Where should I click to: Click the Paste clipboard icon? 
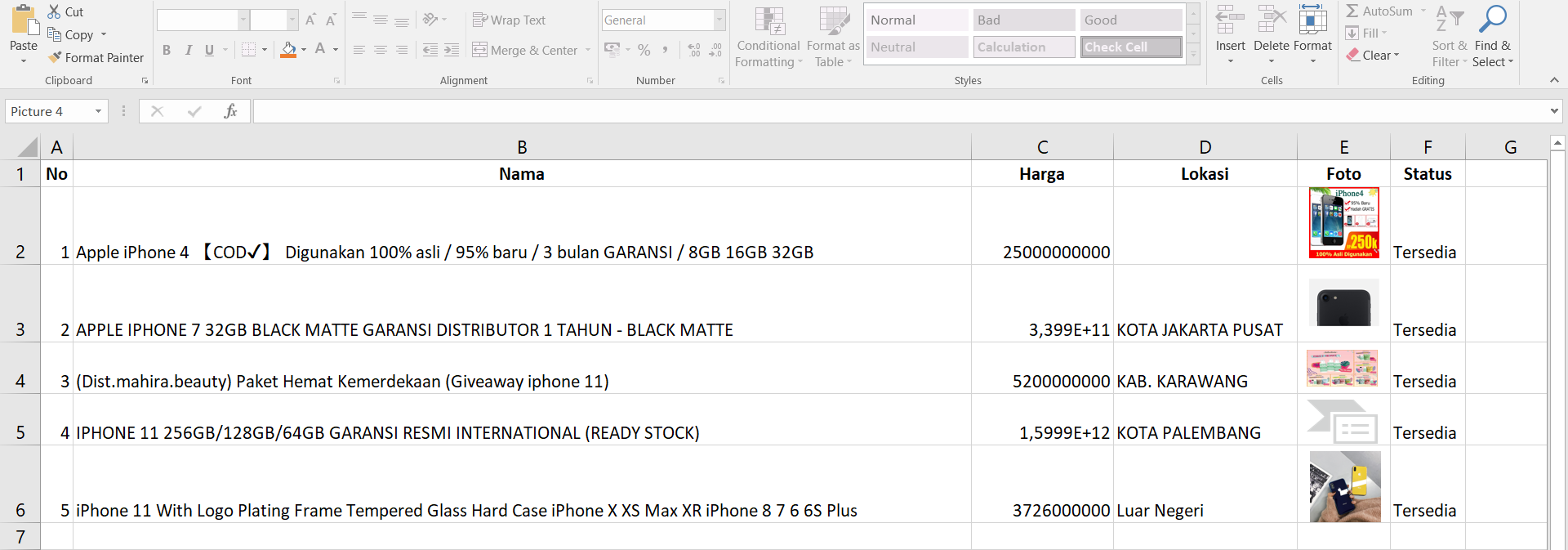tap(24, 20)
